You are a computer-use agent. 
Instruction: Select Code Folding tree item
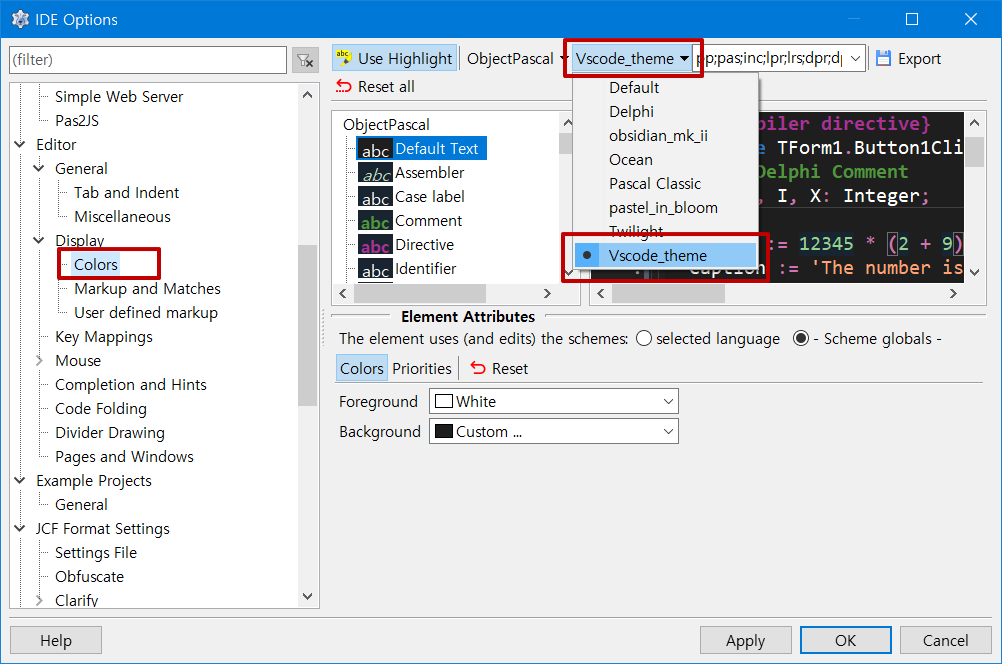pyautogui.click(x=100, y=408)
